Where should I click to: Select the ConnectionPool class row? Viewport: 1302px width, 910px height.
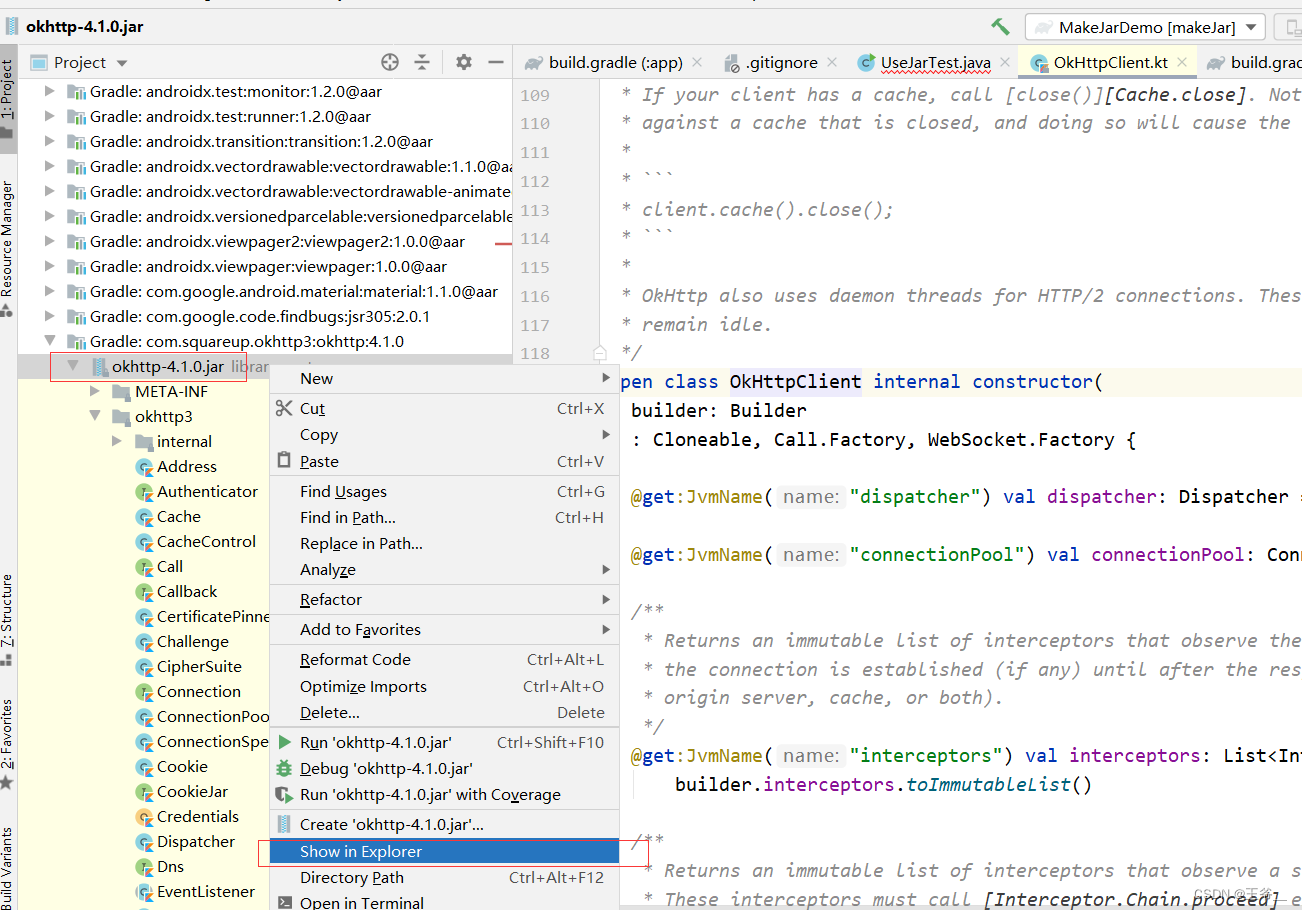[144, 717]
